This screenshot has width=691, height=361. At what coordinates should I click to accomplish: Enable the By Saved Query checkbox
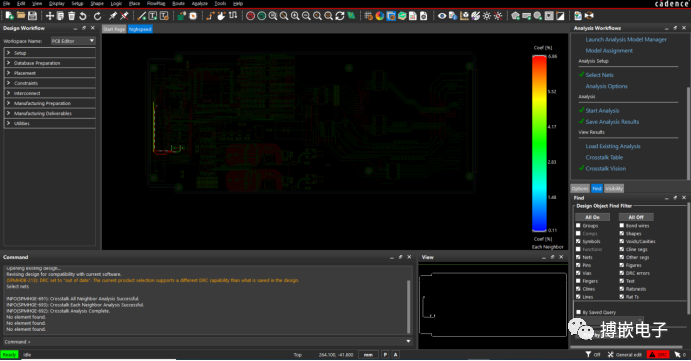coord(579,312)
